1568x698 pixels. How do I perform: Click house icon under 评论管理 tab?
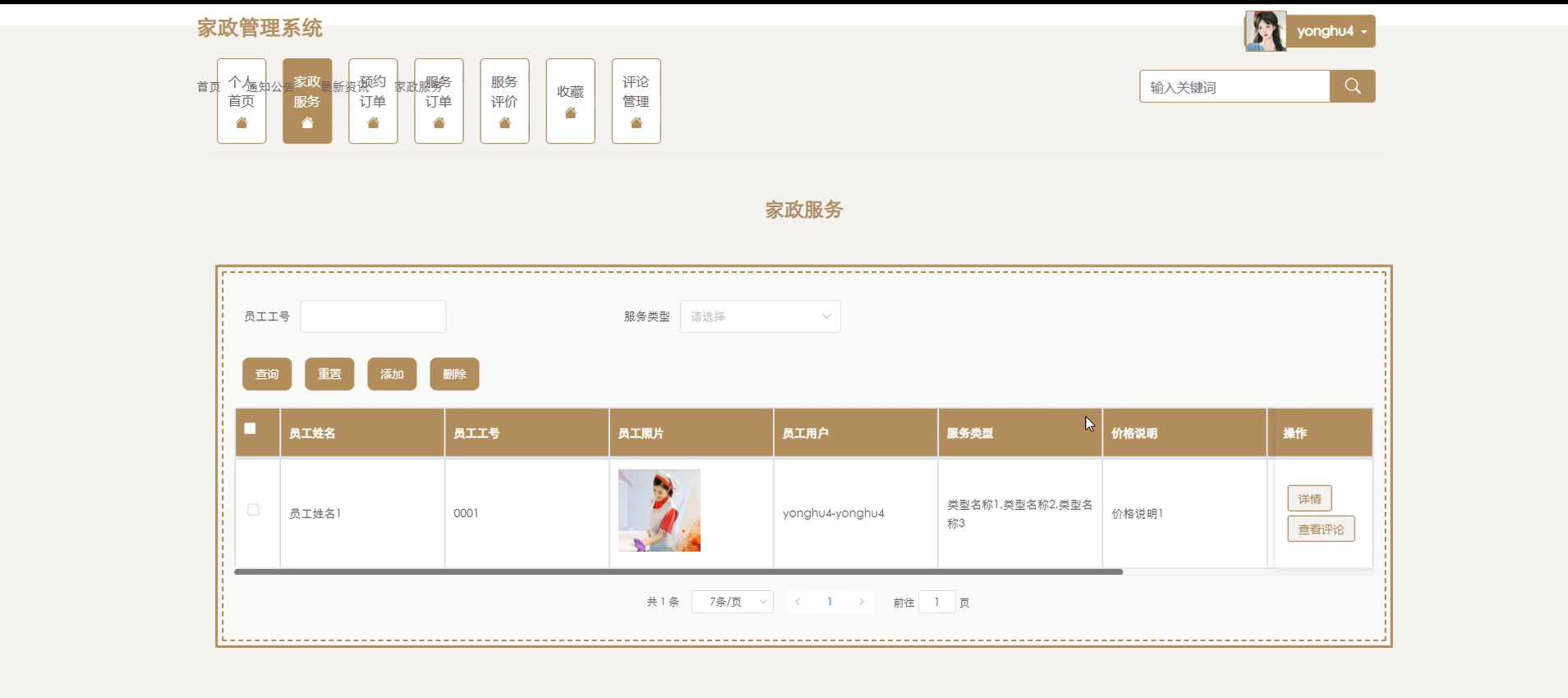tap(636, 122)
